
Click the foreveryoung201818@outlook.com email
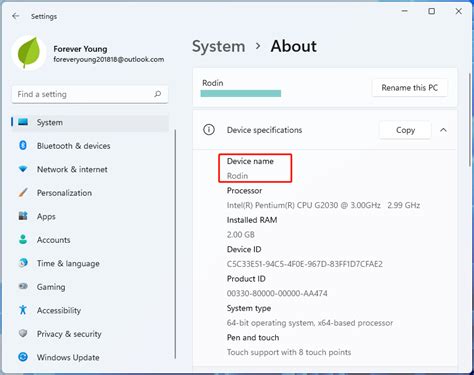(x=109, y=60)
